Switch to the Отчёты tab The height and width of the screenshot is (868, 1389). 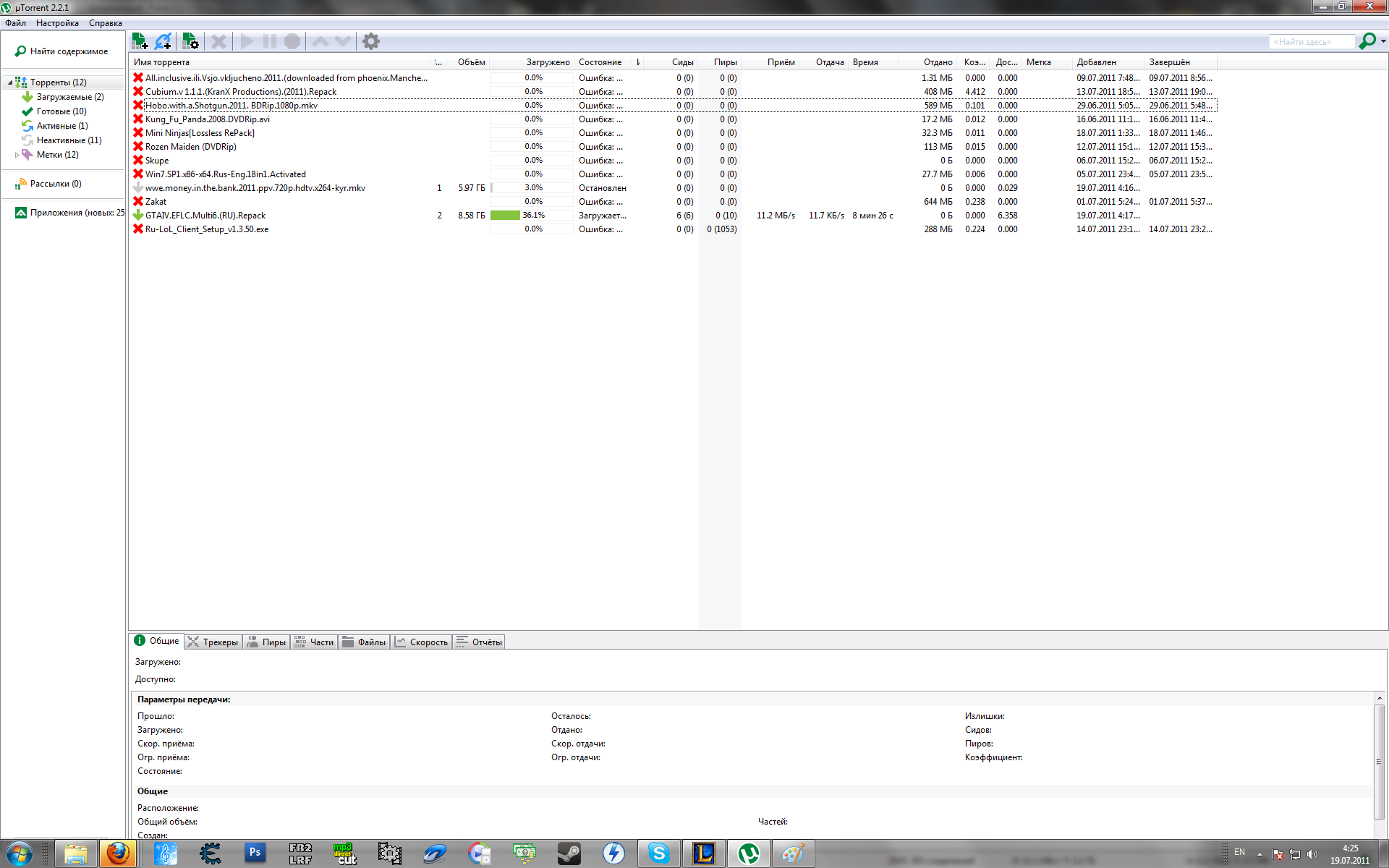[x=479, y=642]
